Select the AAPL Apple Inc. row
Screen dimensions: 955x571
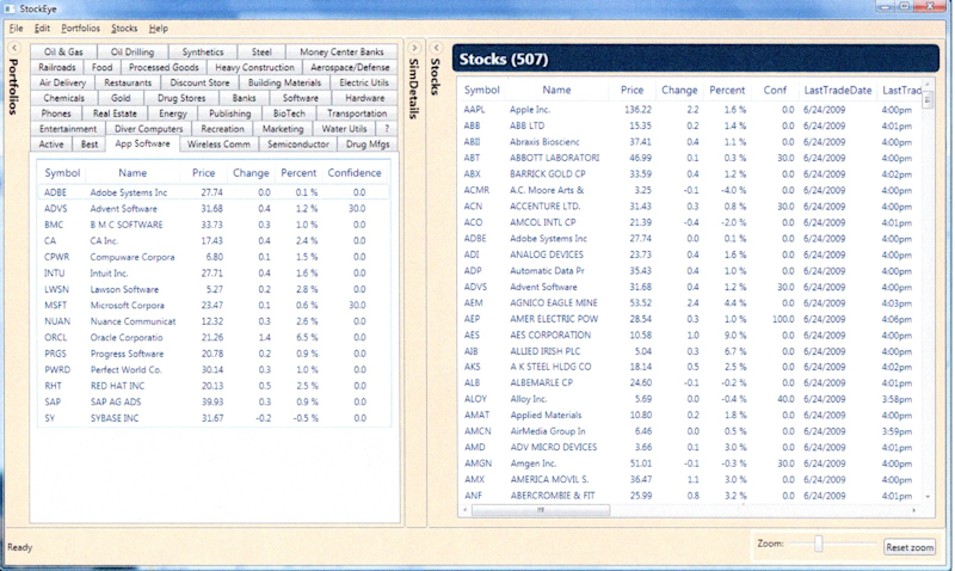pyautogui.click(x=691, y=110)
